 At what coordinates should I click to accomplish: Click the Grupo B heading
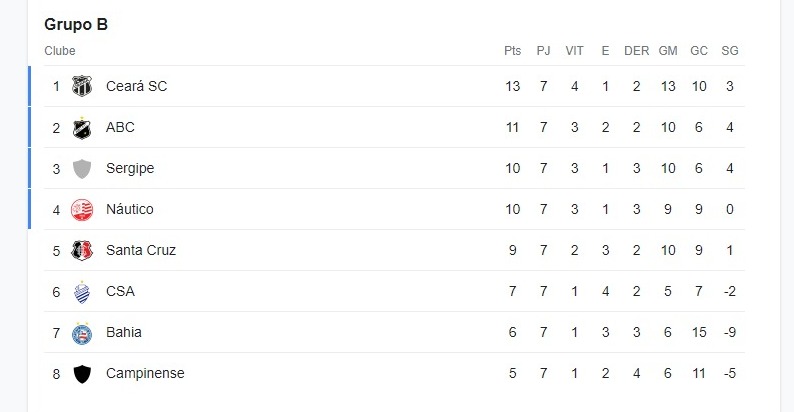point(76,24)
